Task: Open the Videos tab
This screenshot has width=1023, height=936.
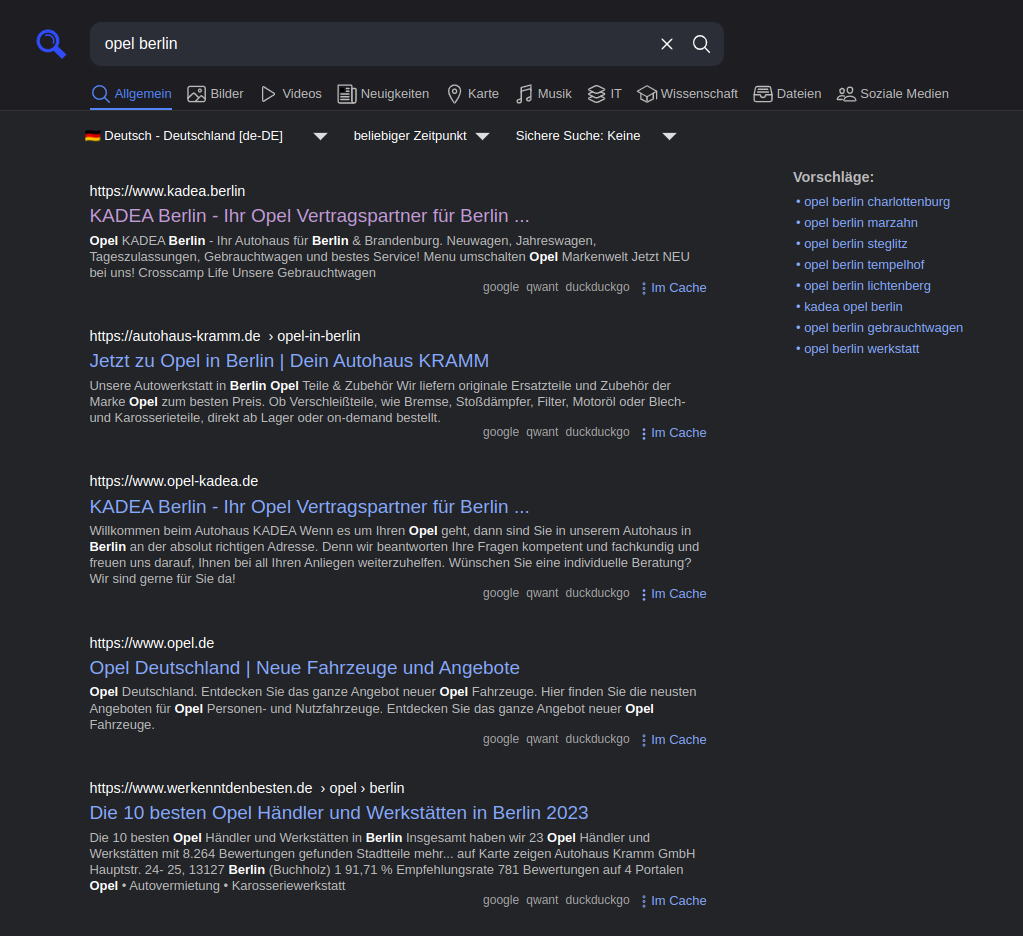Action: [291, 94]
